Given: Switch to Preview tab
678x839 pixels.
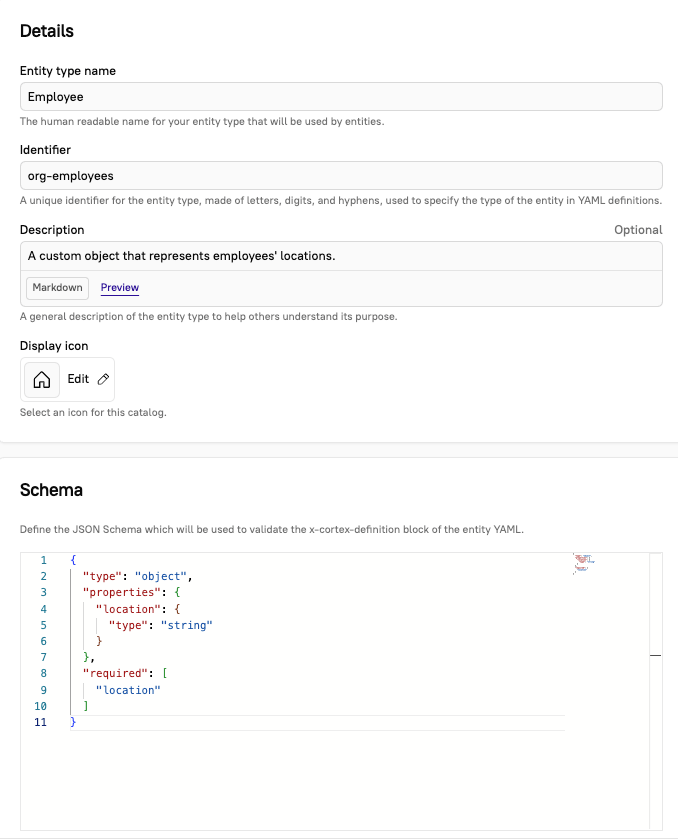Looking at the screenshot, I should click(120, 288).
